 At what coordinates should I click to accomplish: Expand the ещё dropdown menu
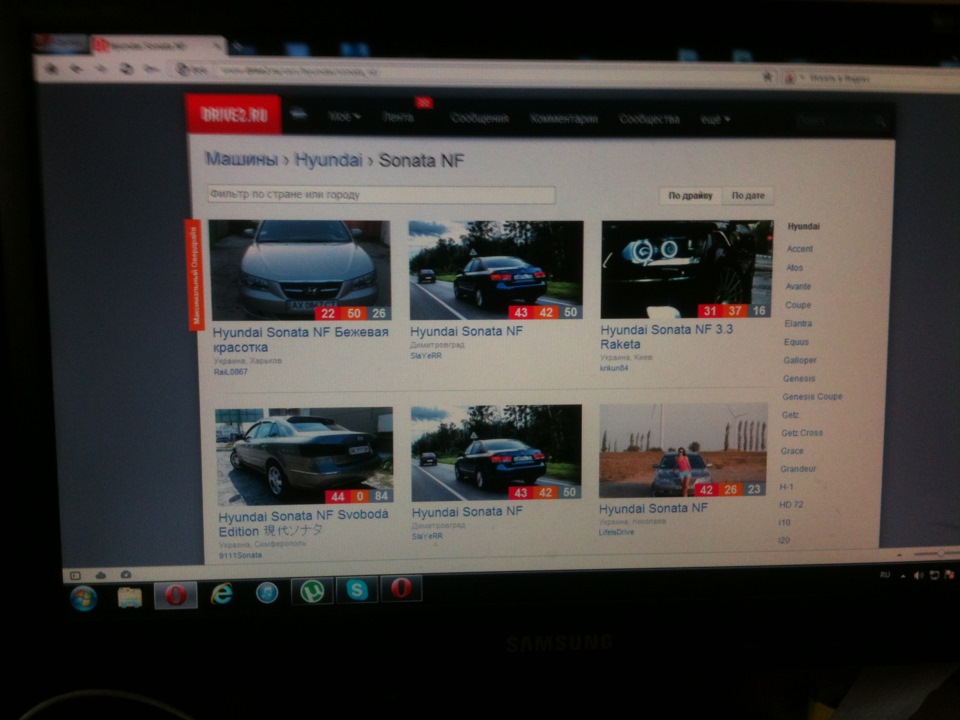(x=715, y=119)
